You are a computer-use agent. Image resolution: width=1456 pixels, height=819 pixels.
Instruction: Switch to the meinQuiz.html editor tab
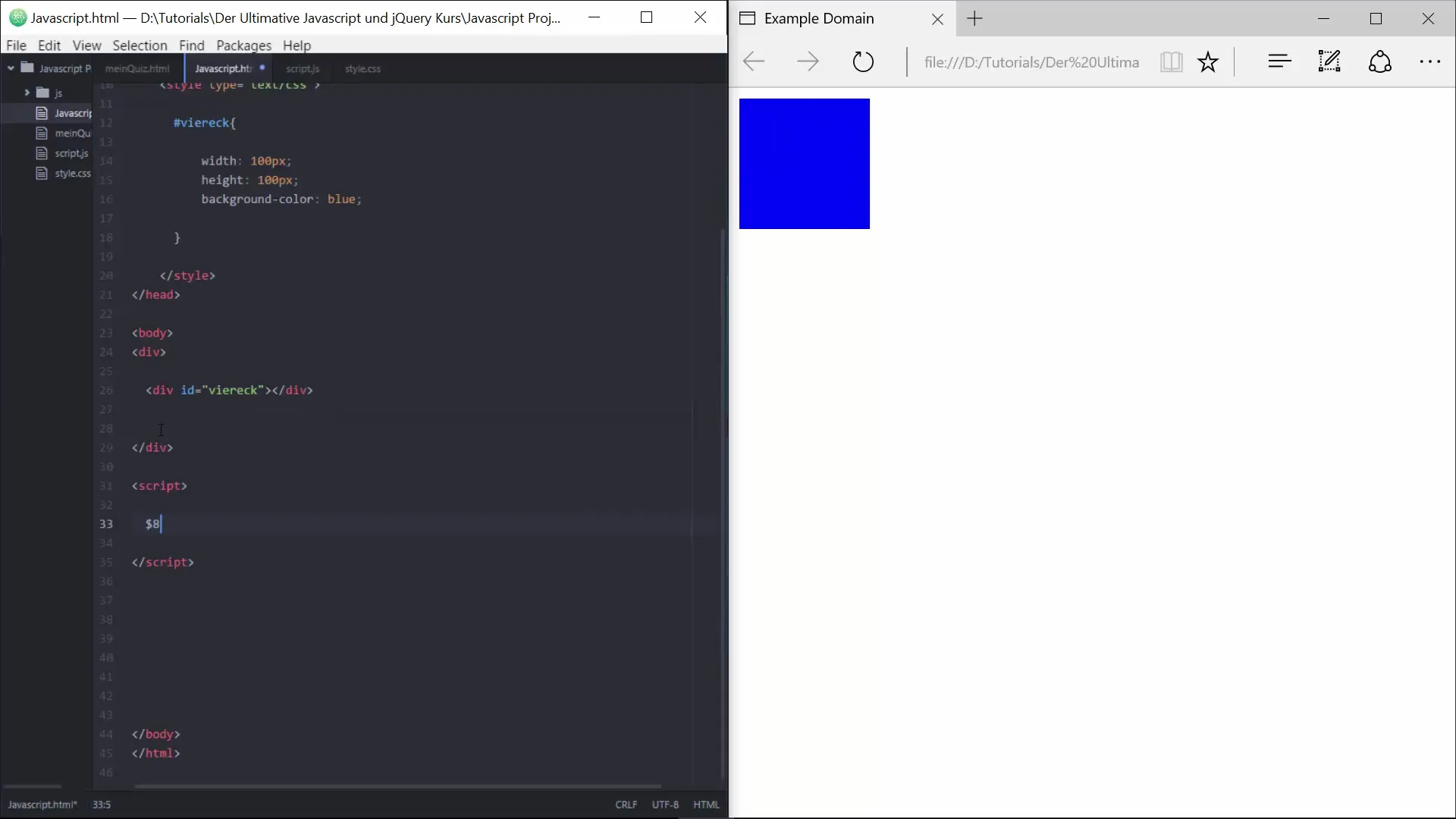[137, 68]
